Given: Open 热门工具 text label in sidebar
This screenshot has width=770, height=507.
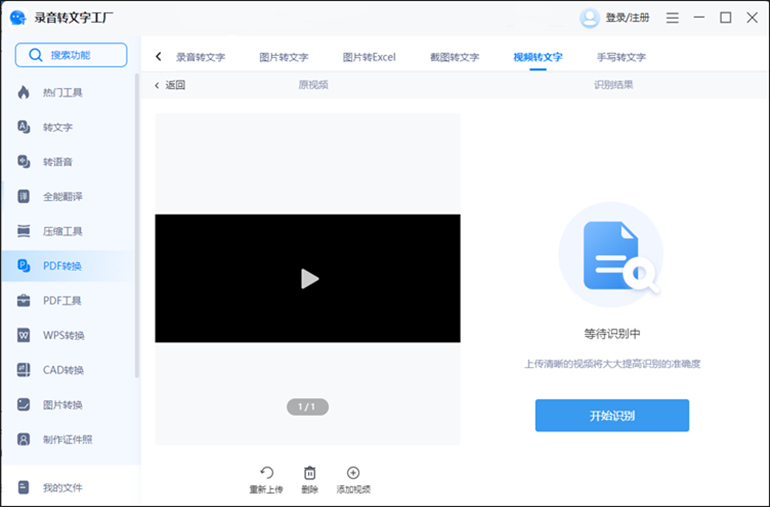Looking at the screenshot, I should point(62,92).
